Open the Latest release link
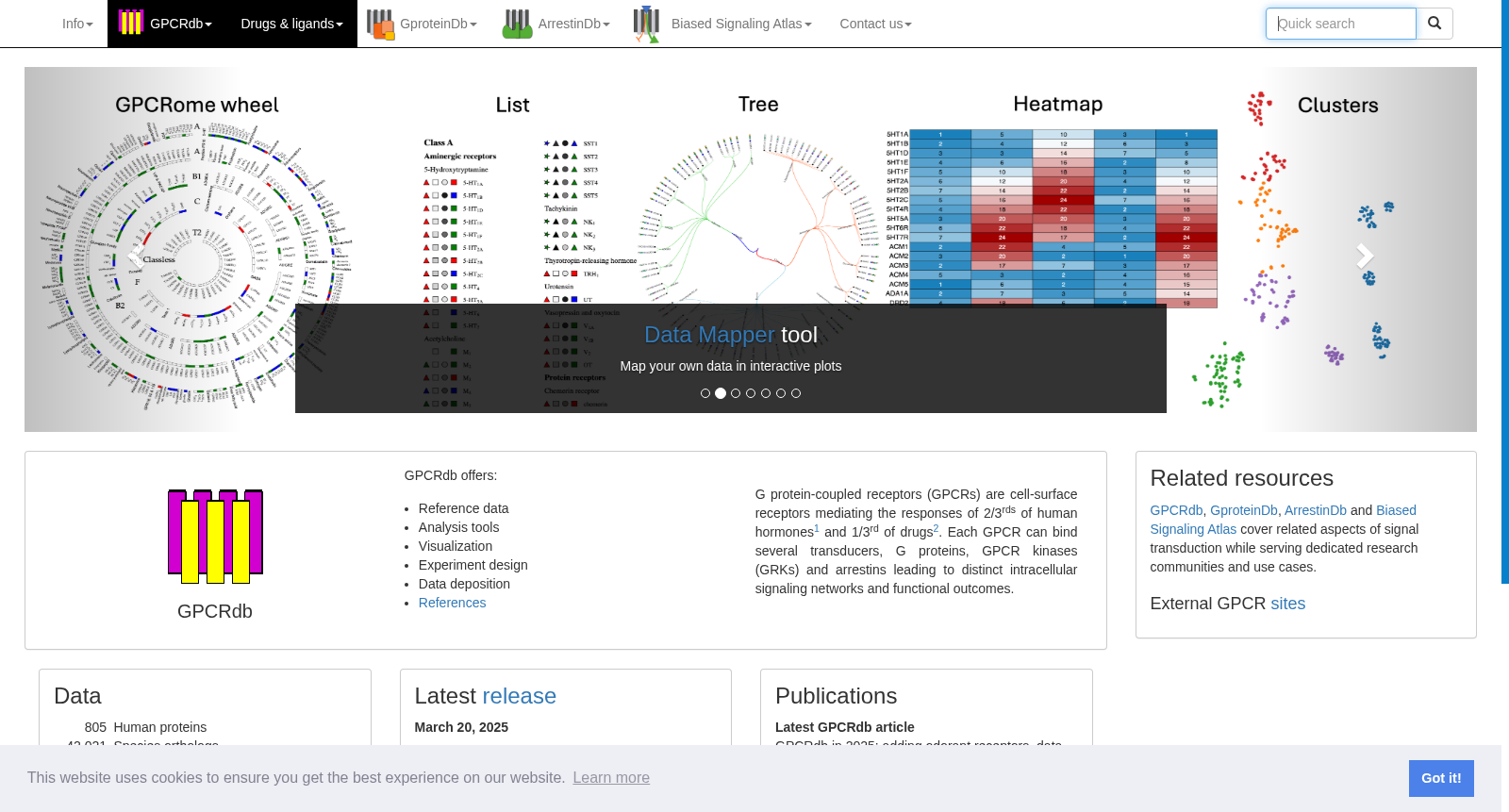 click(x=519, y=696)
